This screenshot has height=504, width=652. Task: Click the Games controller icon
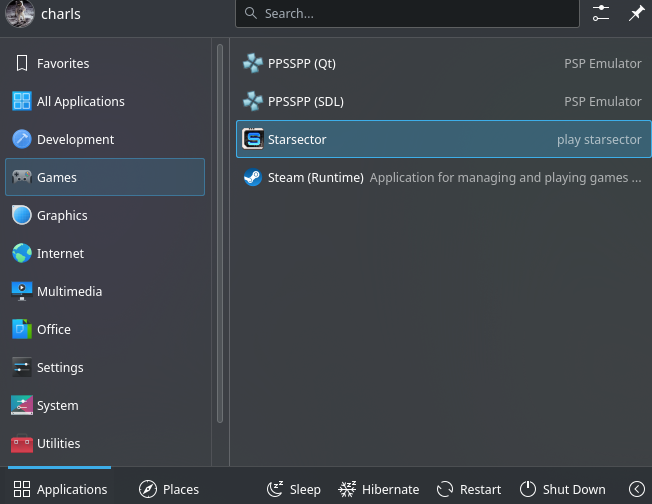tap(22, 177)
